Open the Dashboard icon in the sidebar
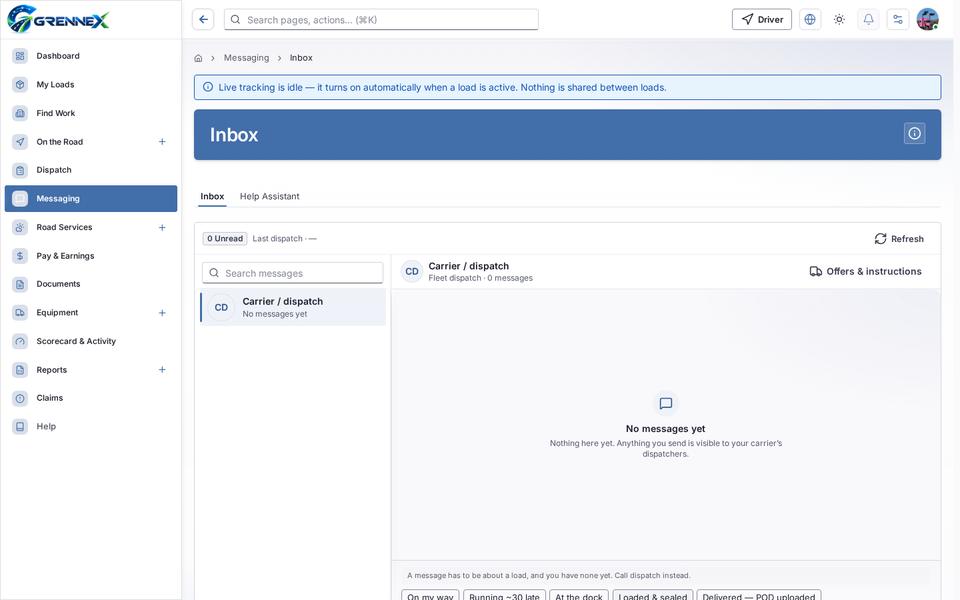Screen dimensions: 960x600 (x=20, y=56)
